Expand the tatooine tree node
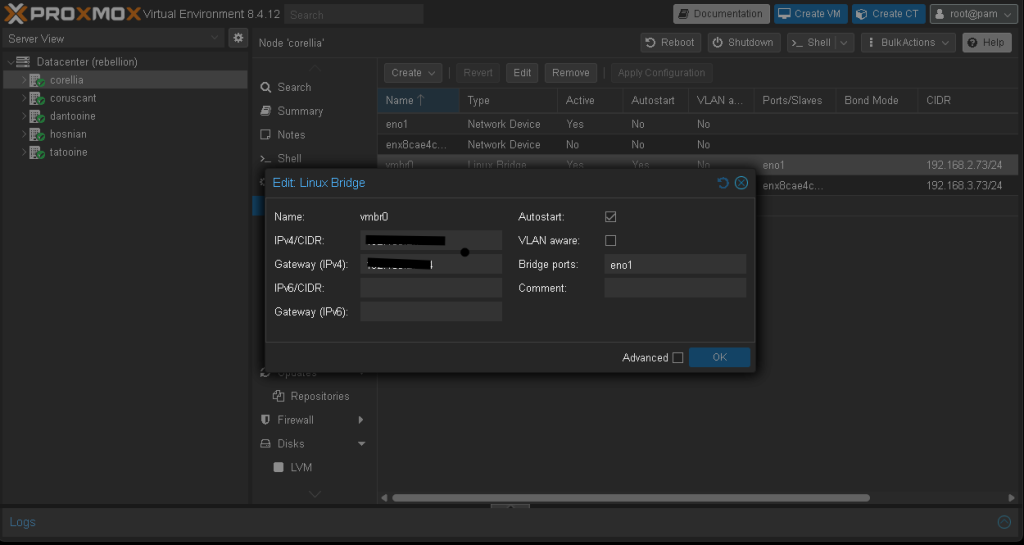The image size is (1024, 545). (x=24, y=153)
